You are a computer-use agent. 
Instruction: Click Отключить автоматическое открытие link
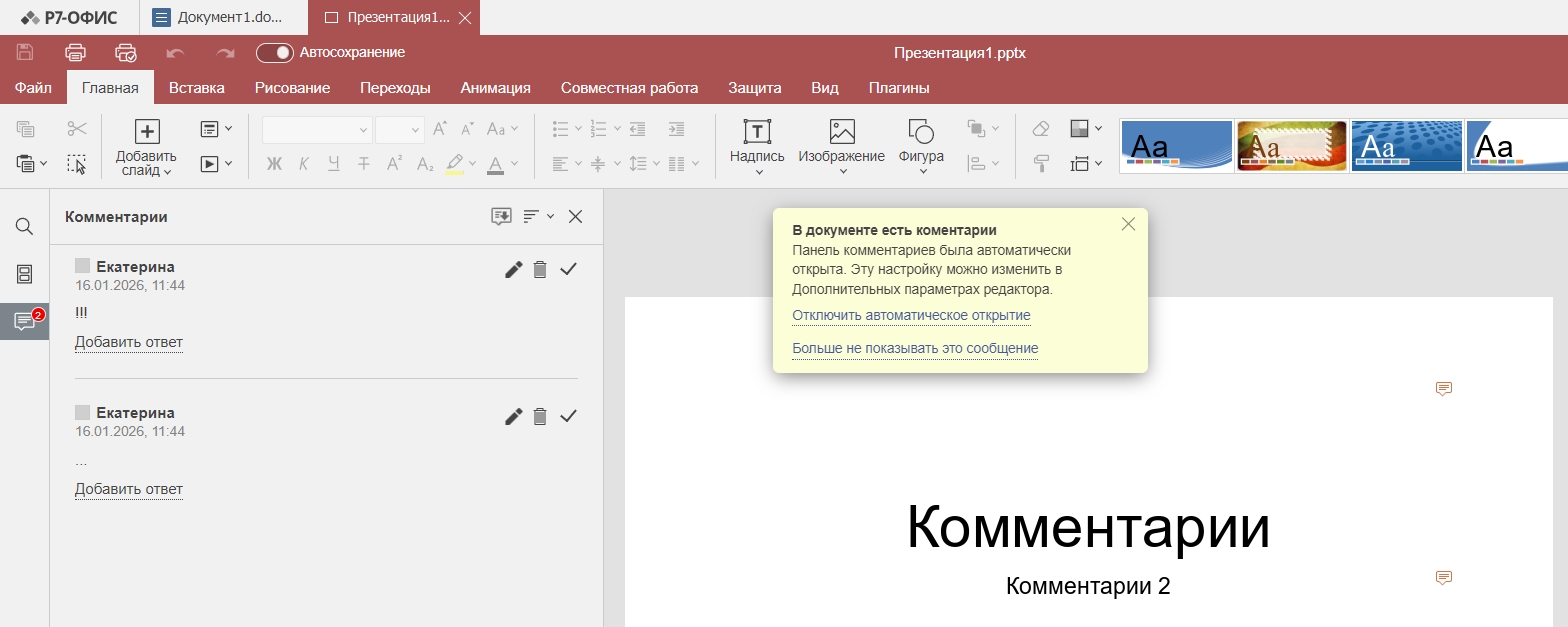pos(911,316)
